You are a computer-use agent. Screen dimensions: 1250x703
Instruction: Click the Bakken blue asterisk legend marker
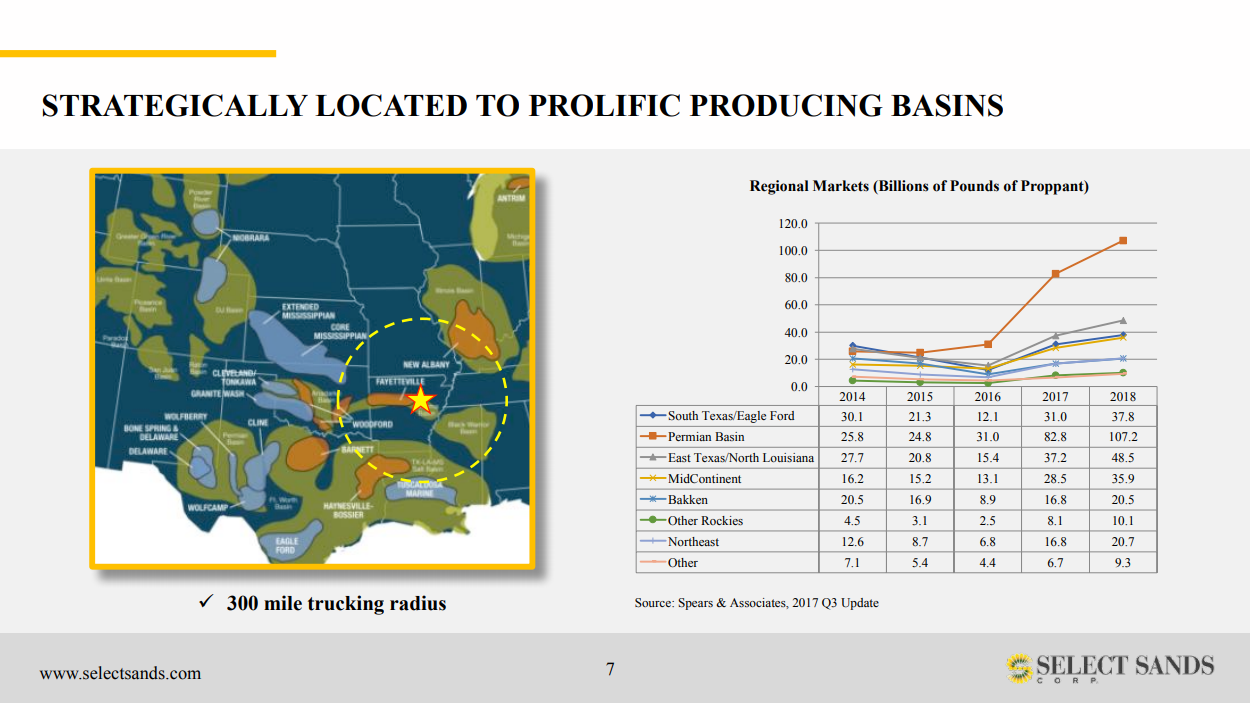click(x=654, y=500)
